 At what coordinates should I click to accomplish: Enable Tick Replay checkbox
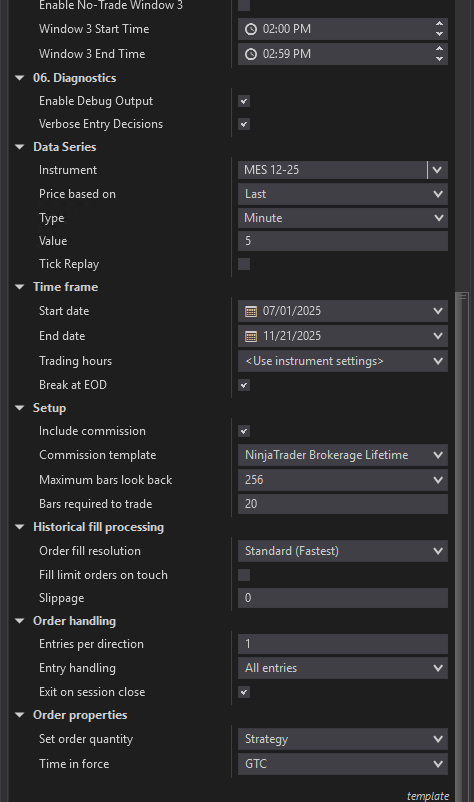[x=244, y=264]
